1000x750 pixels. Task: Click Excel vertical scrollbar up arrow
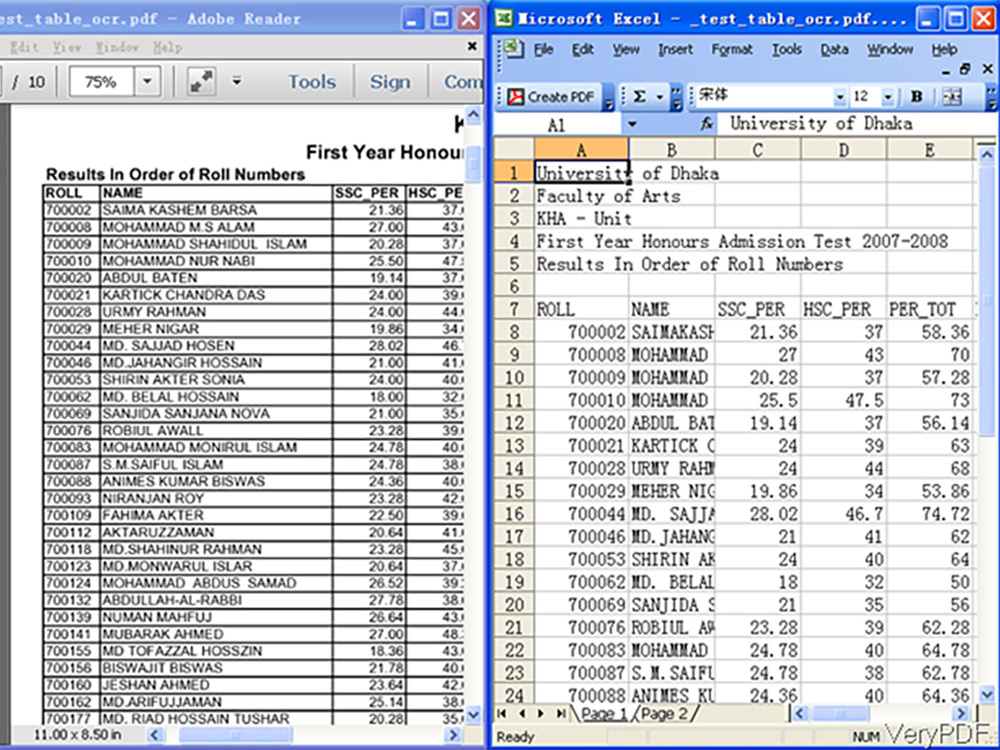(987, 154)
